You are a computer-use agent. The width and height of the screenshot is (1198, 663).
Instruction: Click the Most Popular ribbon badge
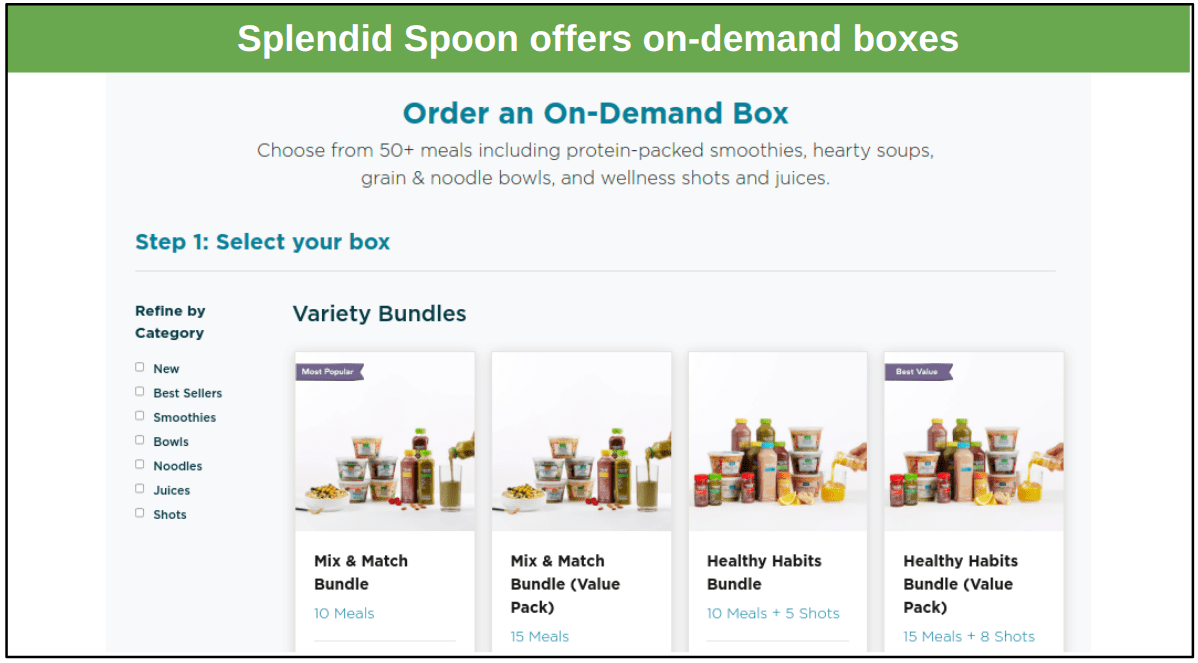[329, 372]
